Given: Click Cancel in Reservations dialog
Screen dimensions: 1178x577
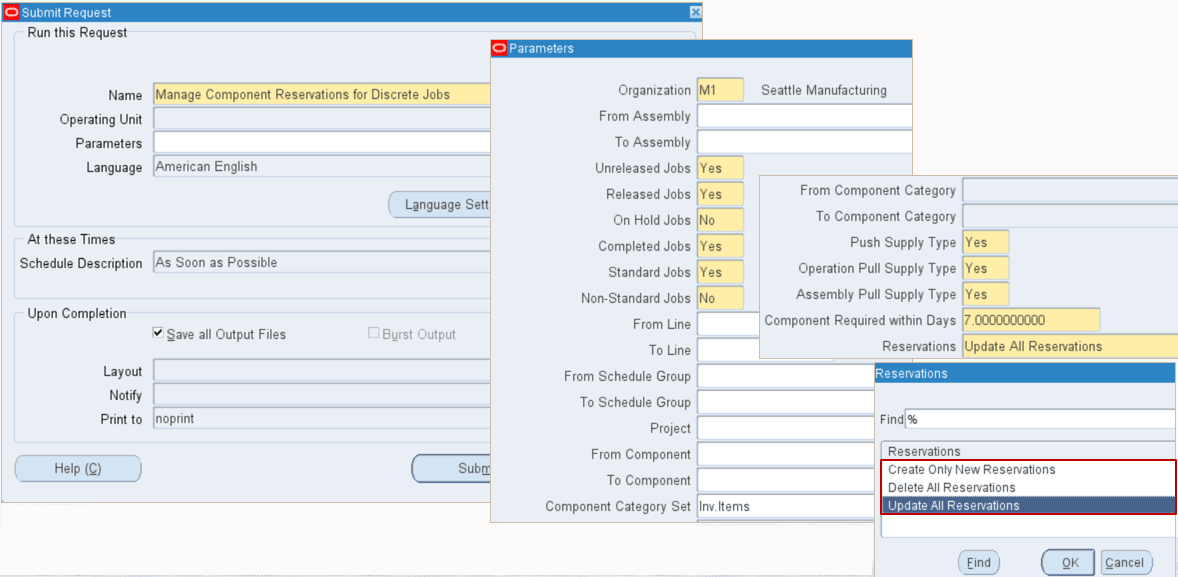Looking at the screenshot, I should [1126, 563].
